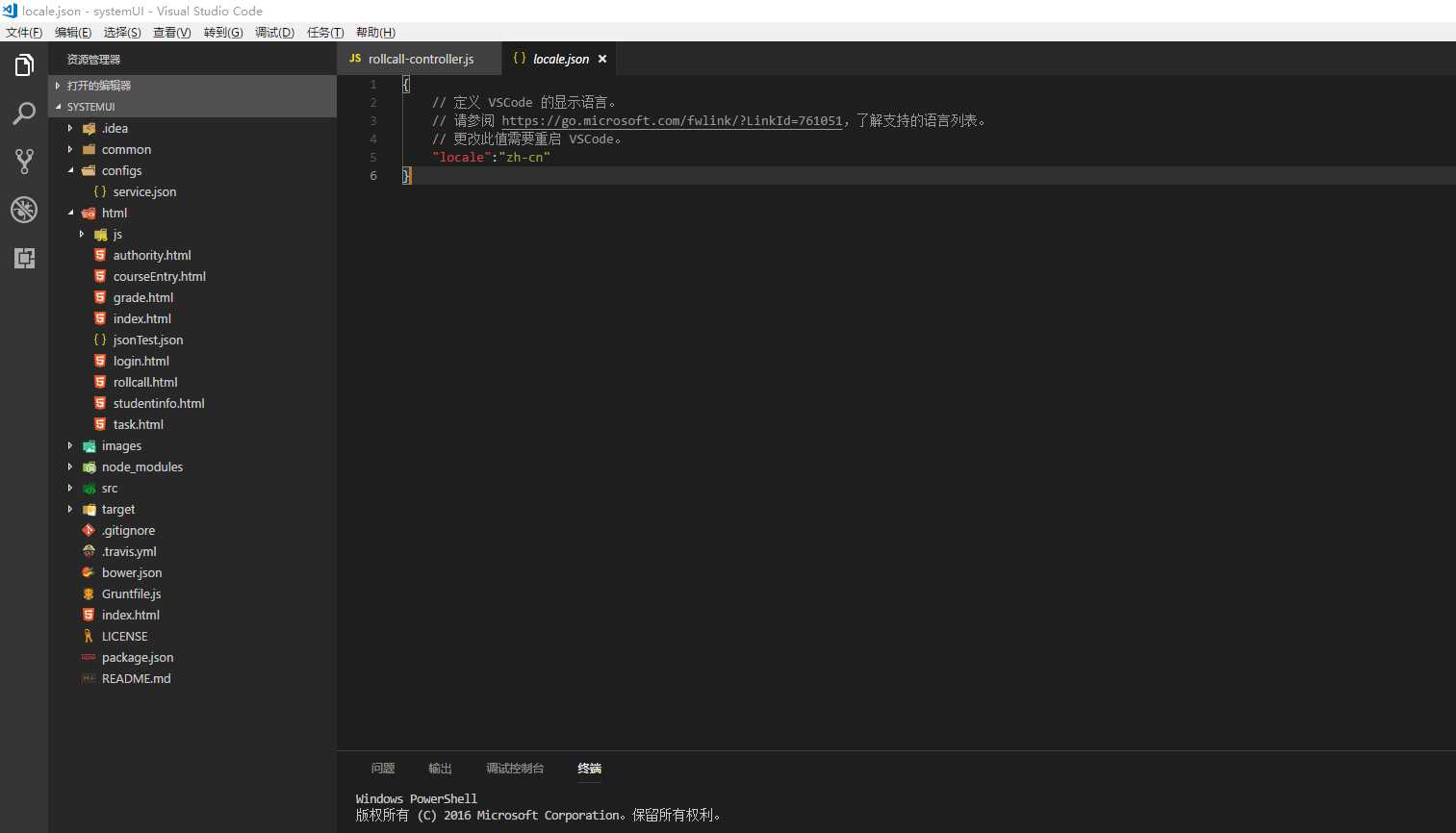The image size is (1456, 833).
Task: Click the npm icon beside package.json
Action: click(x=89, y=657)
